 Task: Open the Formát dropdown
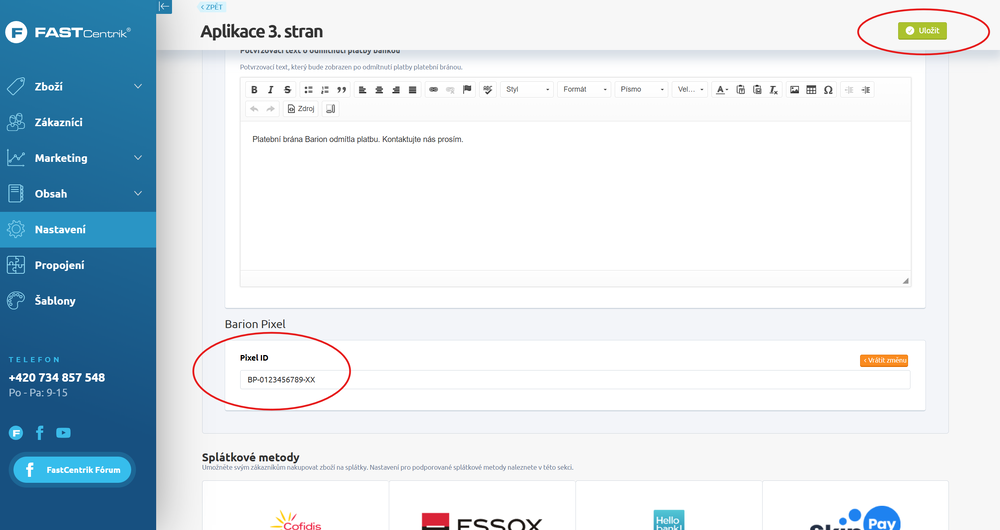(584, 90)
